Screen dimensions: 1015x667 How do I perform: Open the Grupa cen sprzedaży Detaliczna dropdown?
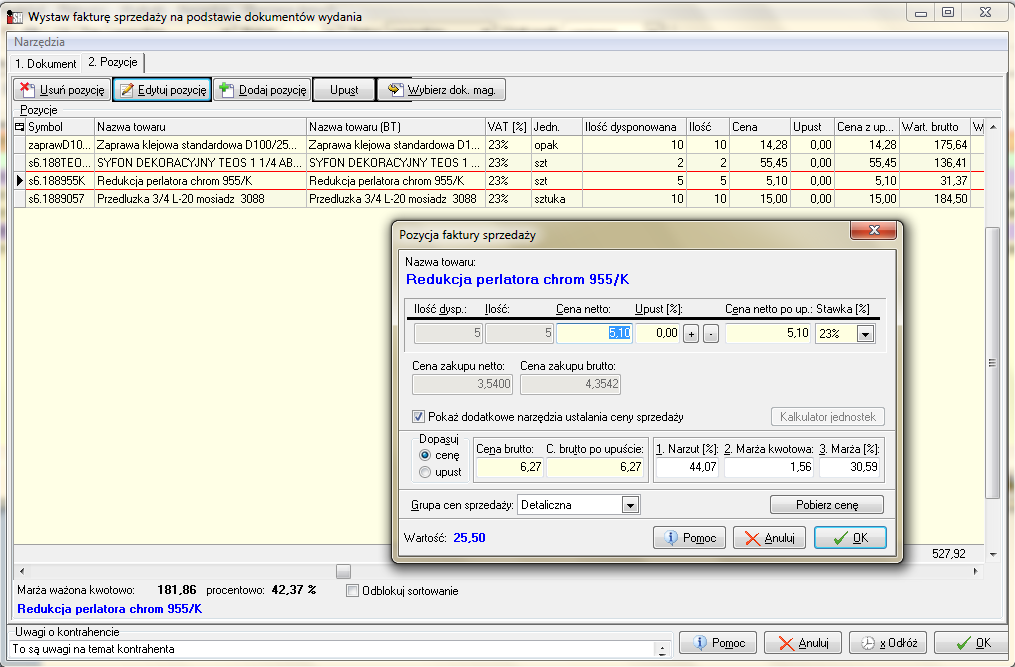tap(630, 505)
